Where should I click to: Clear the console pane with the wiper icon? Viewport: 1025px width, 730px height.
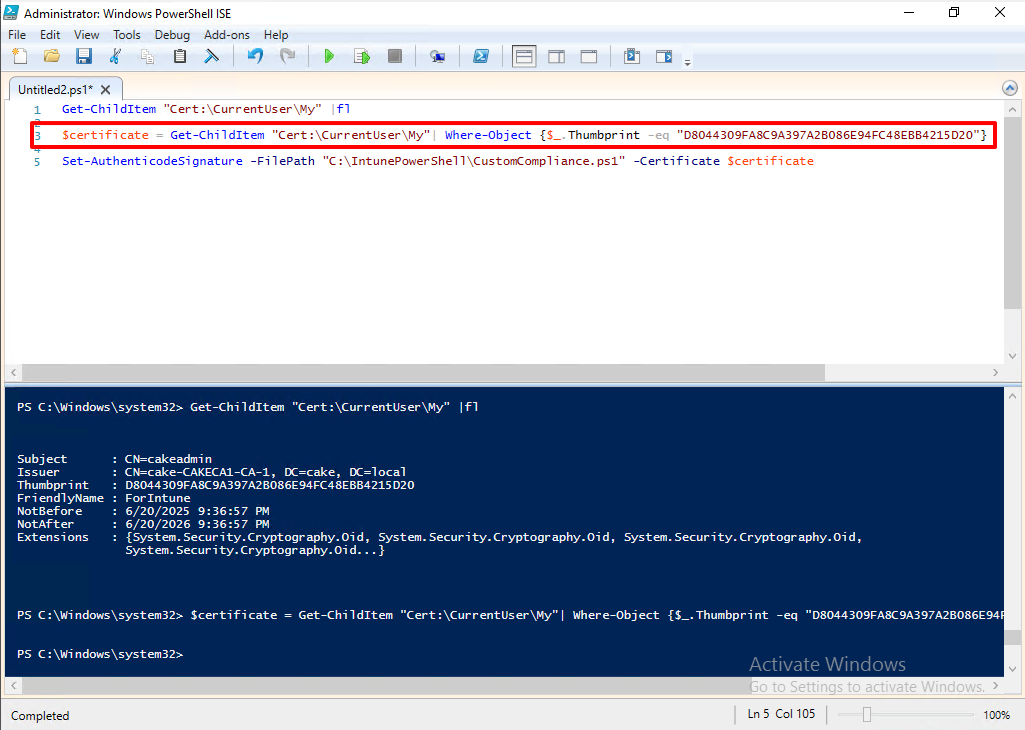coord(211,56)
